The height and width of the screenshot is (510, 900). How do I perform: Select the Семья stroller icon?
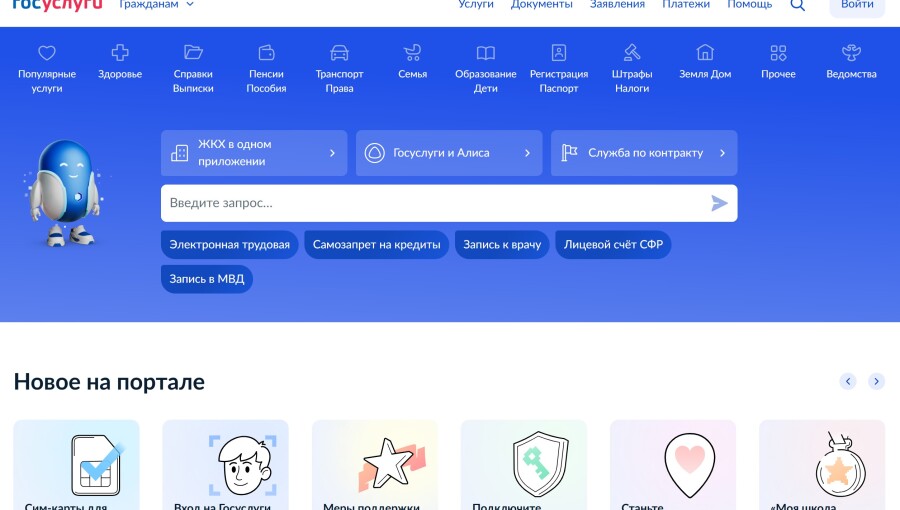412,53
